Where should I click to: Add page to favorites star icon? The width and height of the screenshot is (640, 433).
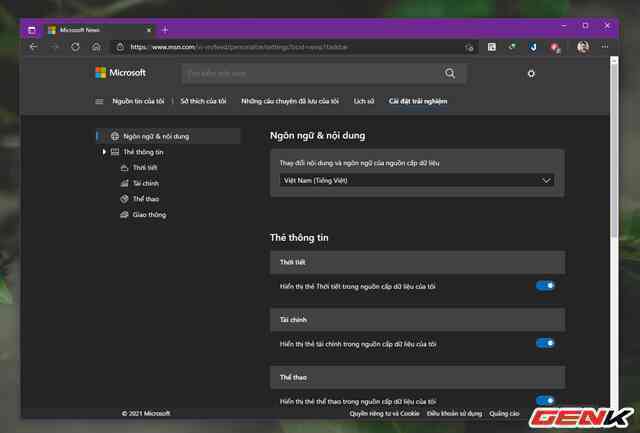469,48
